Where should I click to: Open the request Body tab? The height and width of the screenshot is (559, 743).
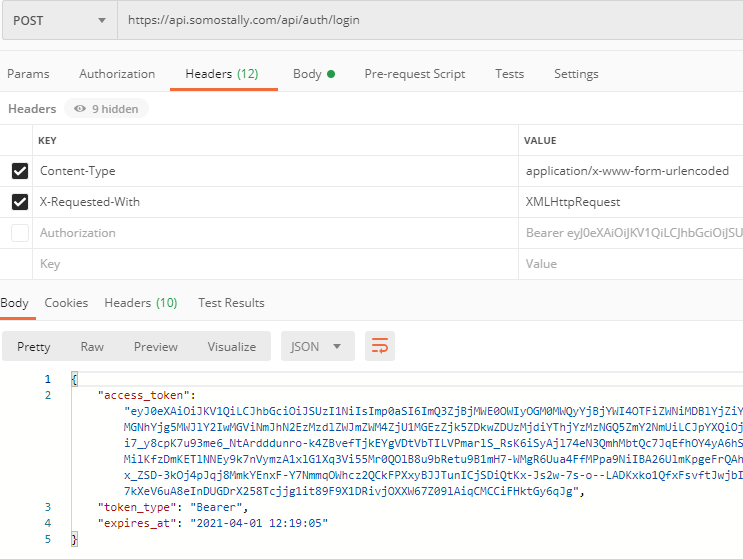313,74
